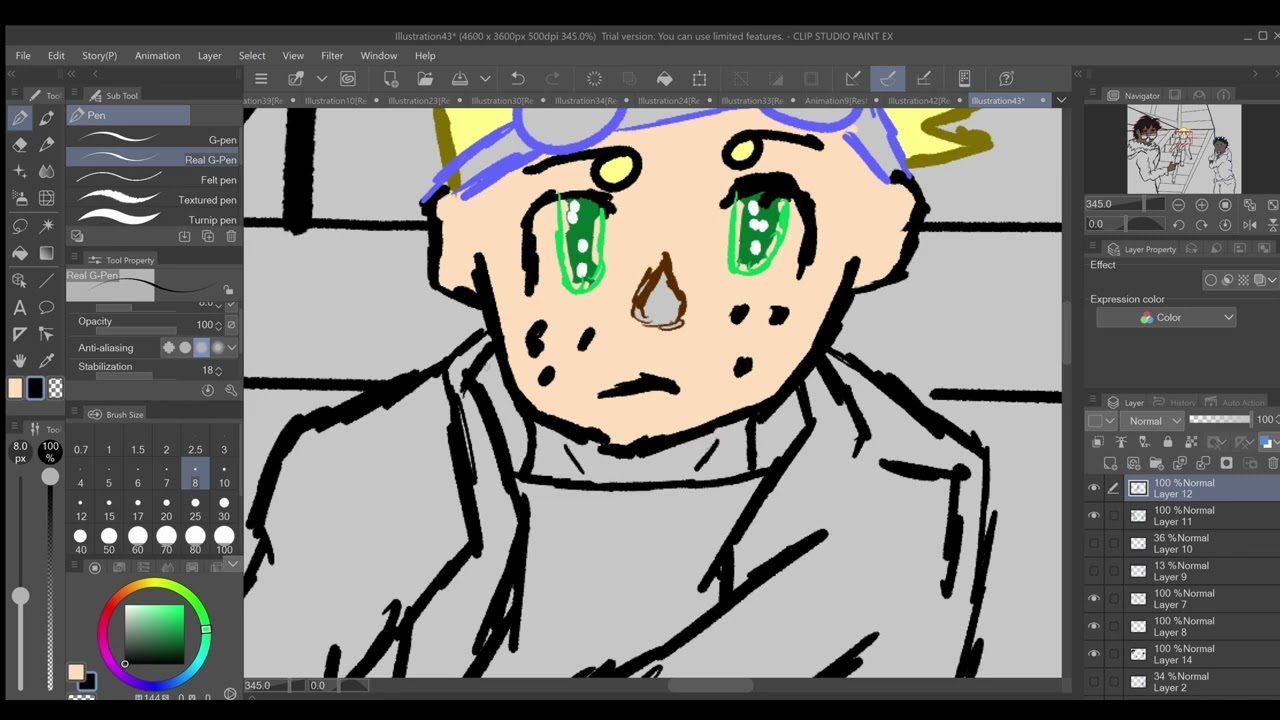1280x720 pixels.
Task: Click the Scale/Rotate transform icon
Action: tap(699, 78)
